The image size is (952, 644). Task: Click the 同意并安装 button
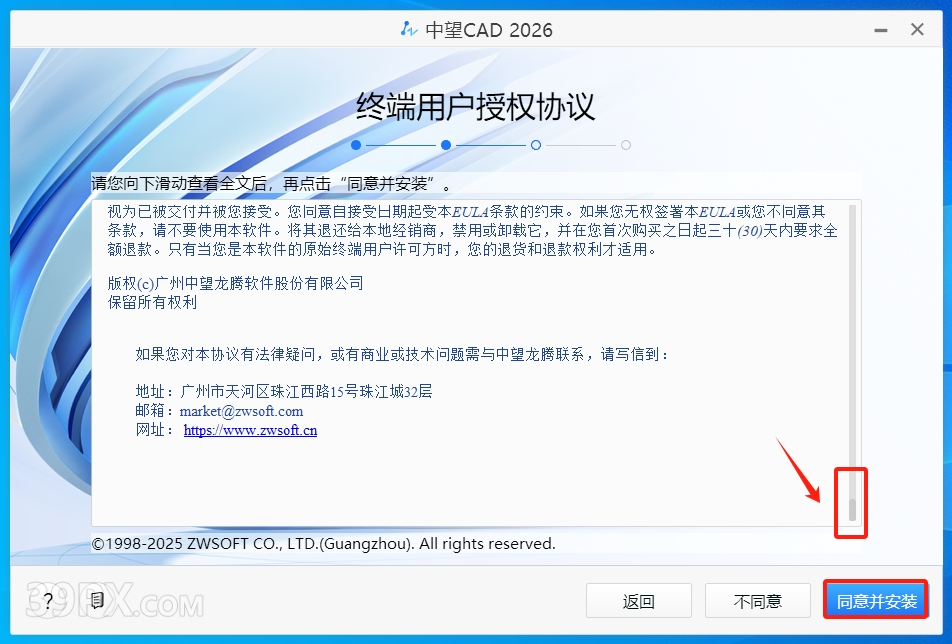(x=876, y=601)
